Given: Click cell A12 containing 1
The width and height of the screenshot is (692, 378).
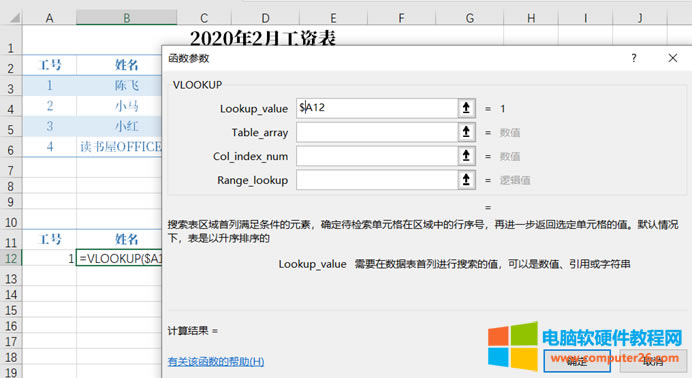Looking at the screenshot, I should point(49,258).
